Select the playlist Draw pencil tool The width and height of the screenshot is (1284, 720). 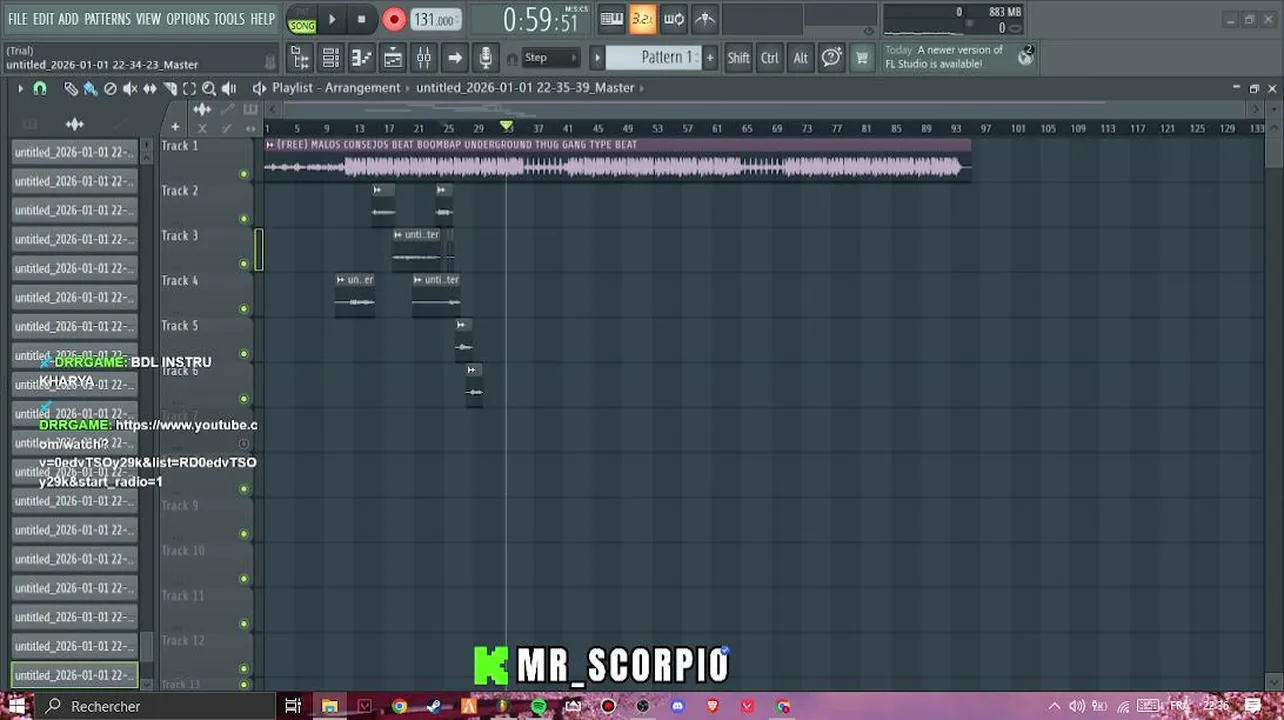pyautogui.click(x=71, y=89)
